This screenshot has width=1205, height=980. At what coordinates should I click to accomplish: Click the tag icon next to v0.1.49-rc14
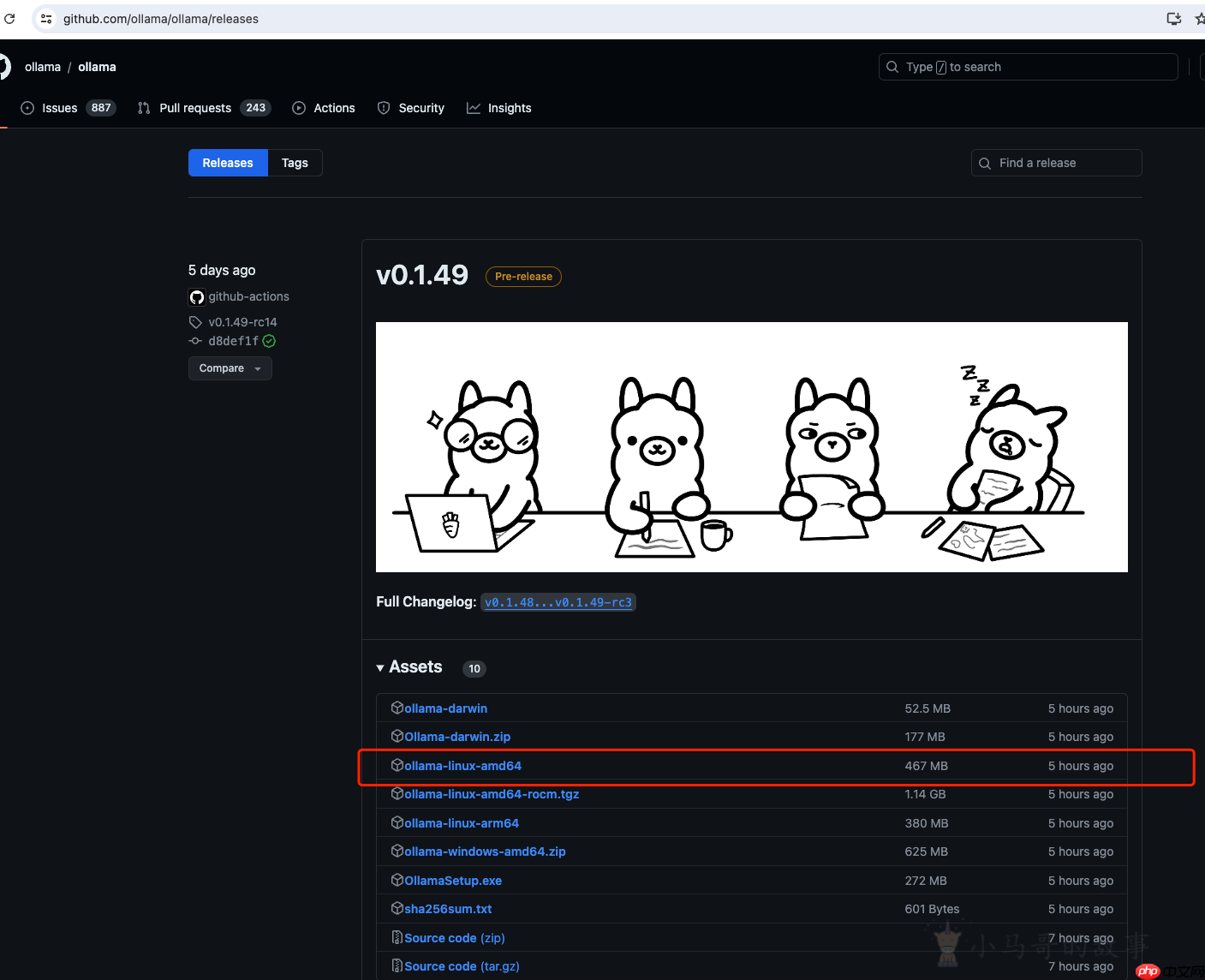point(195,322)
